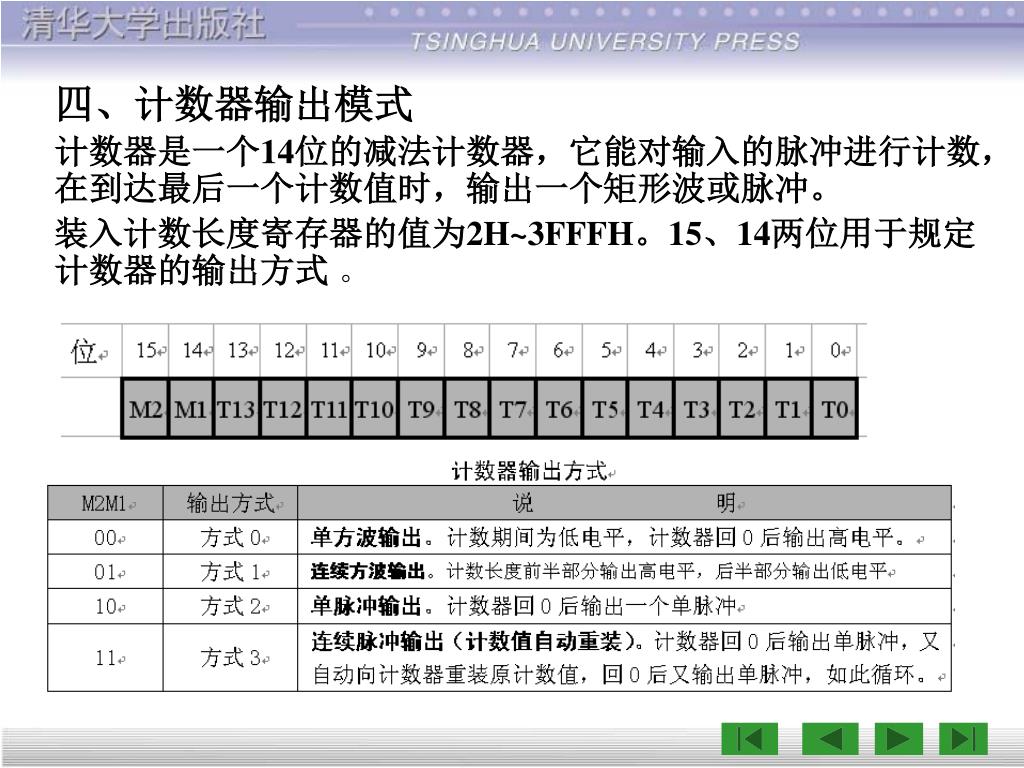Select the T12 bit cell

click(x=283, y=409)
